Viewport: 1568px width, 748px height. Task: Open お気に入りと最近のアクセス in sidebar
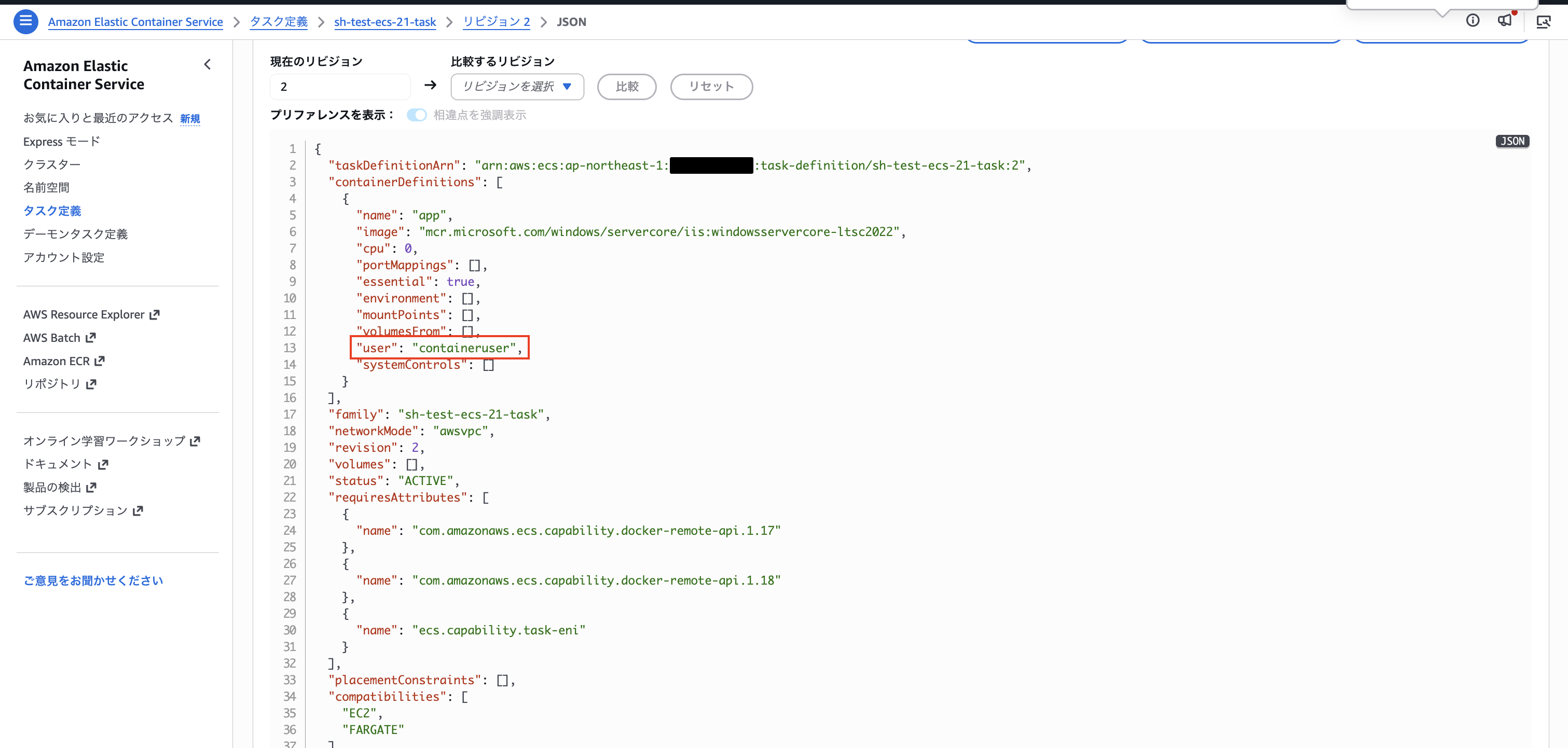[98, 118]
